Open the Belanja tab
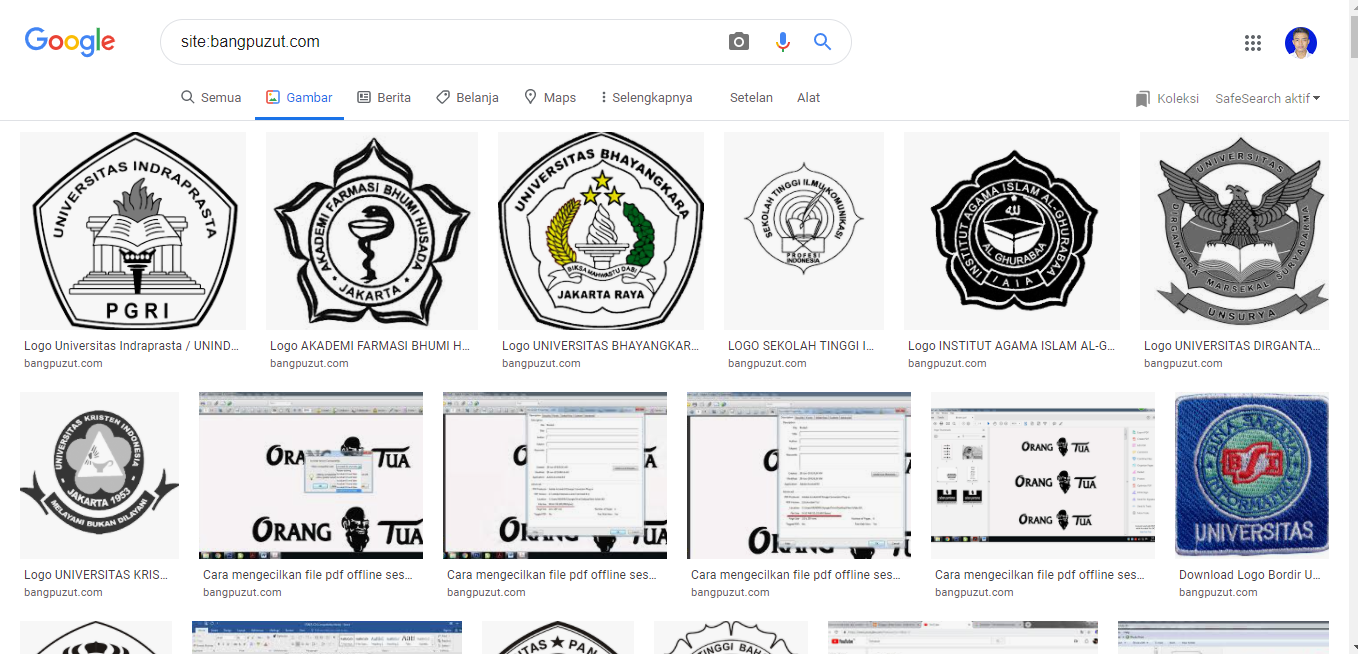Viewport: 1358px width, 654px height. tap(467, 98)
